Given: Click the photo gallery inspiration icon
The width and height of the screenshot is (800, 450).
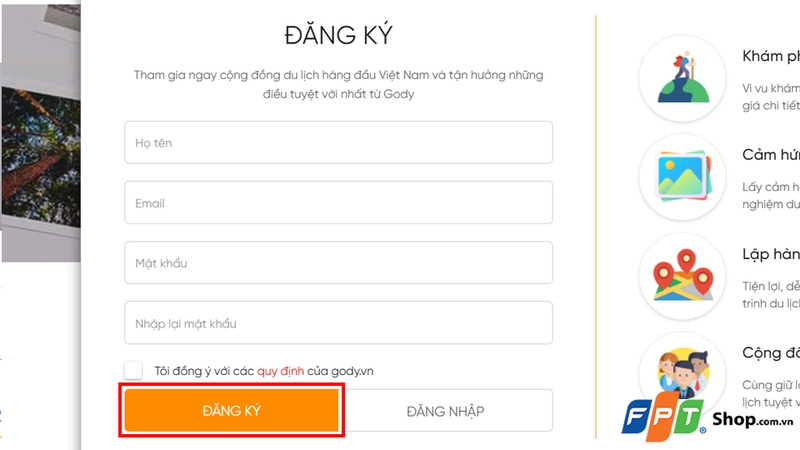Looking at the screenshot, I should (x=683, y=176).
